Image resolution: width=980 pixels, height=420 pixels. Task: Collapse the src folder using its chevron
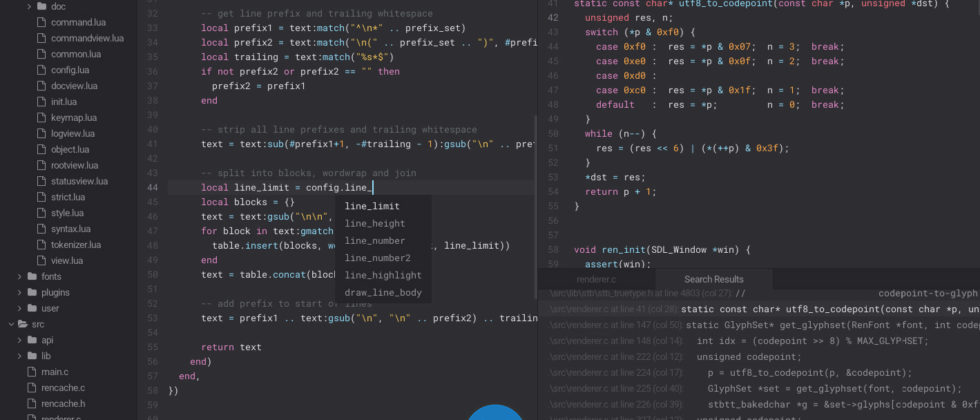9,324
